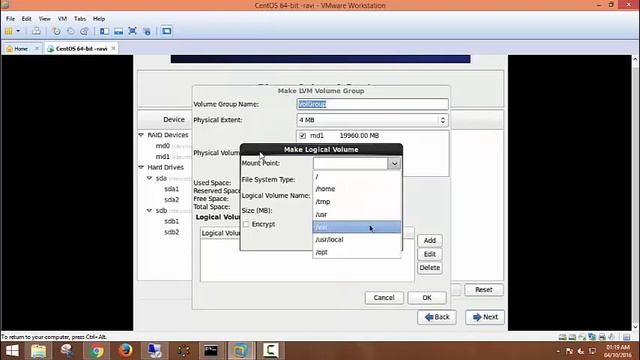
Task: Open the Tabs menu
Action: [80, 19]
